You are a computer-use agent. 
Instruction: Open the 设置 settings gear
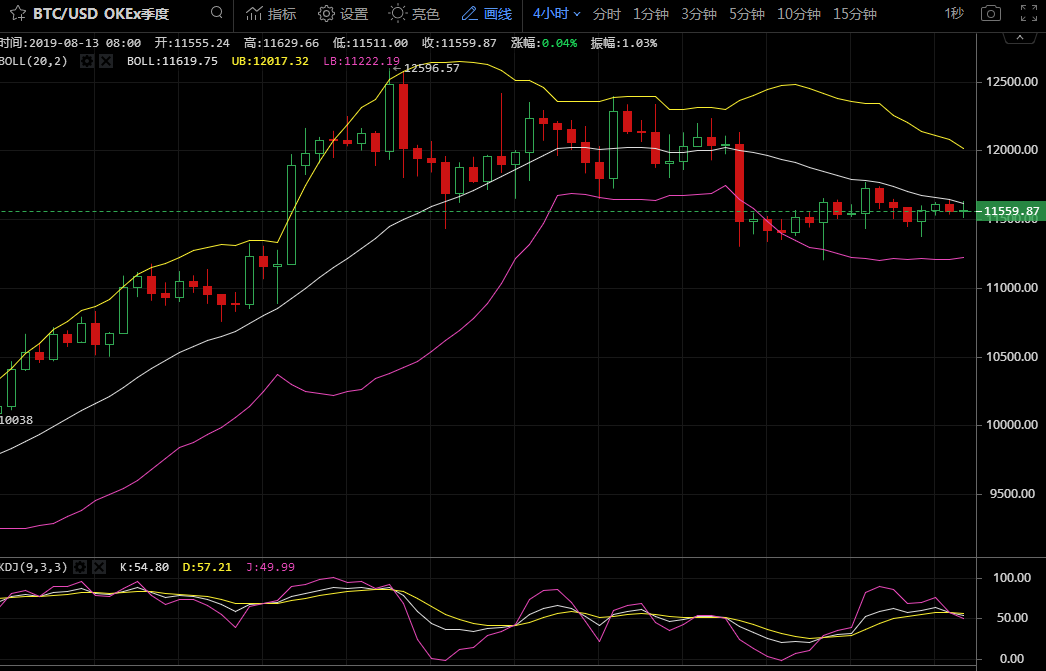coord(343,13)
